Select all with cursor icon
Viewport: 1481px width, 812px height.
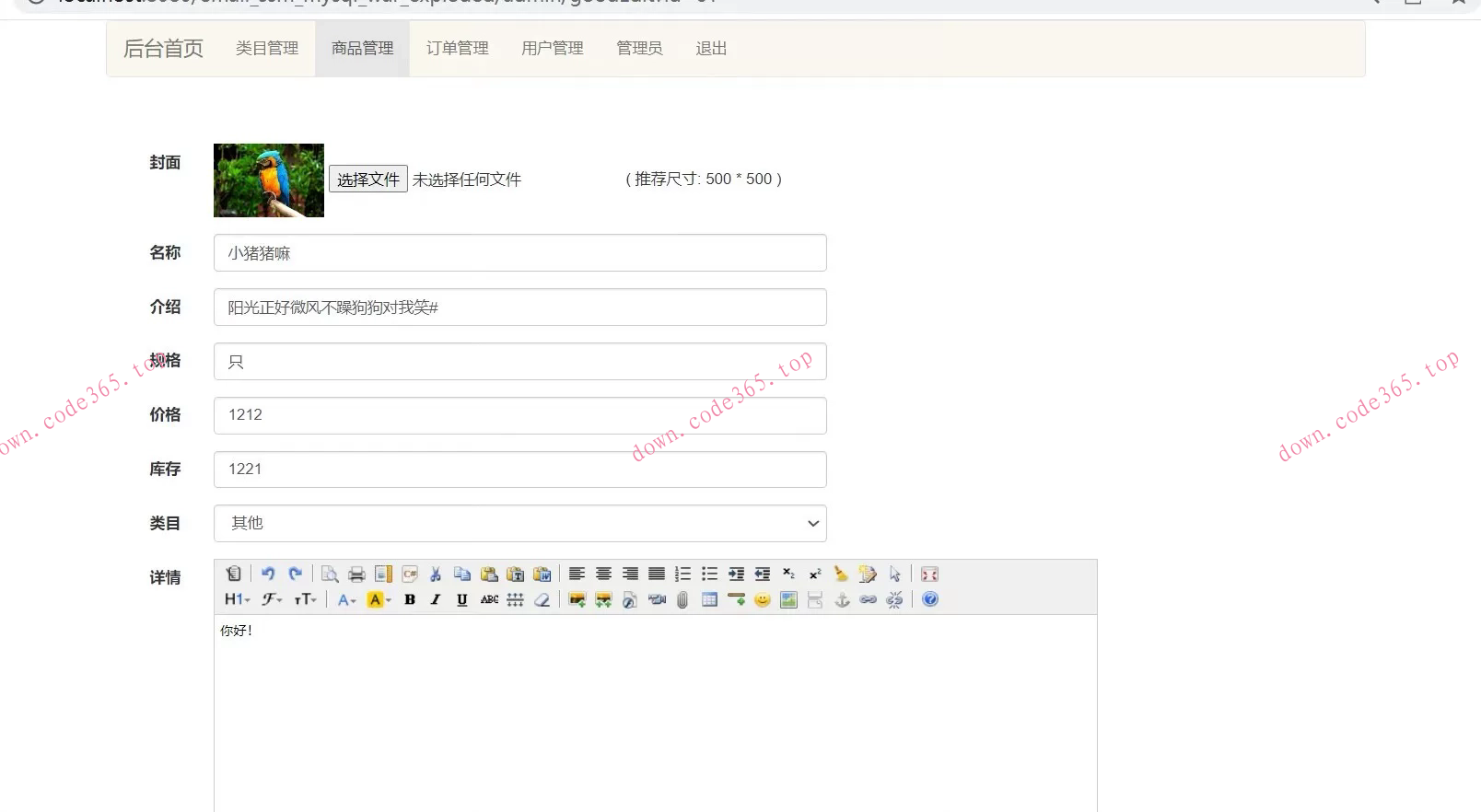894,574
